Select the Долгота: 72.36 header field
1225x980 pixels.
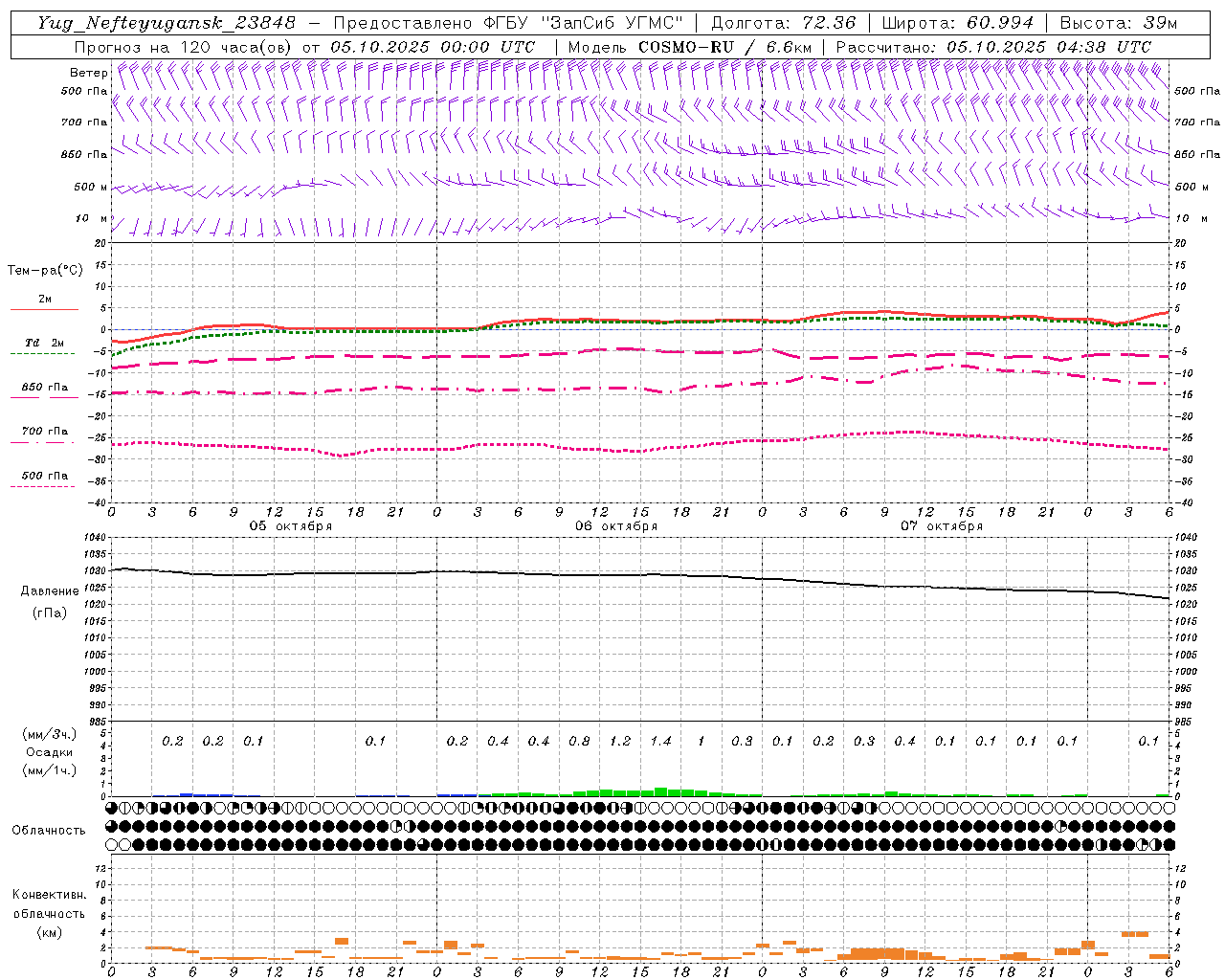784,23
